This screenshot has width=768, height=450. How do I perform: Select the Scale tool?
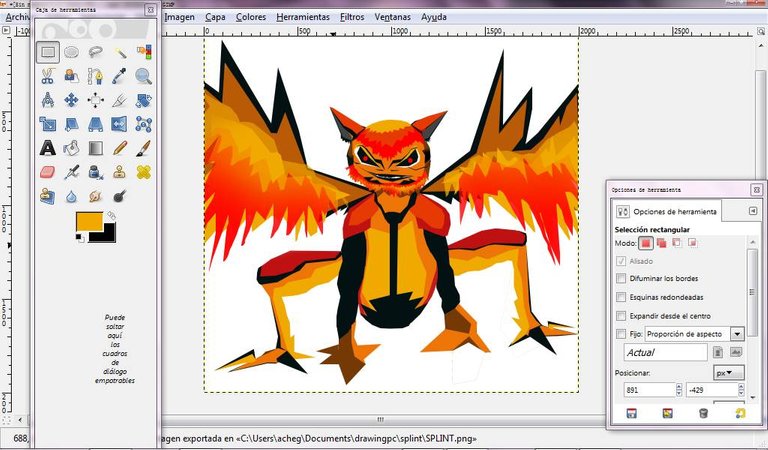coord(48,124)
